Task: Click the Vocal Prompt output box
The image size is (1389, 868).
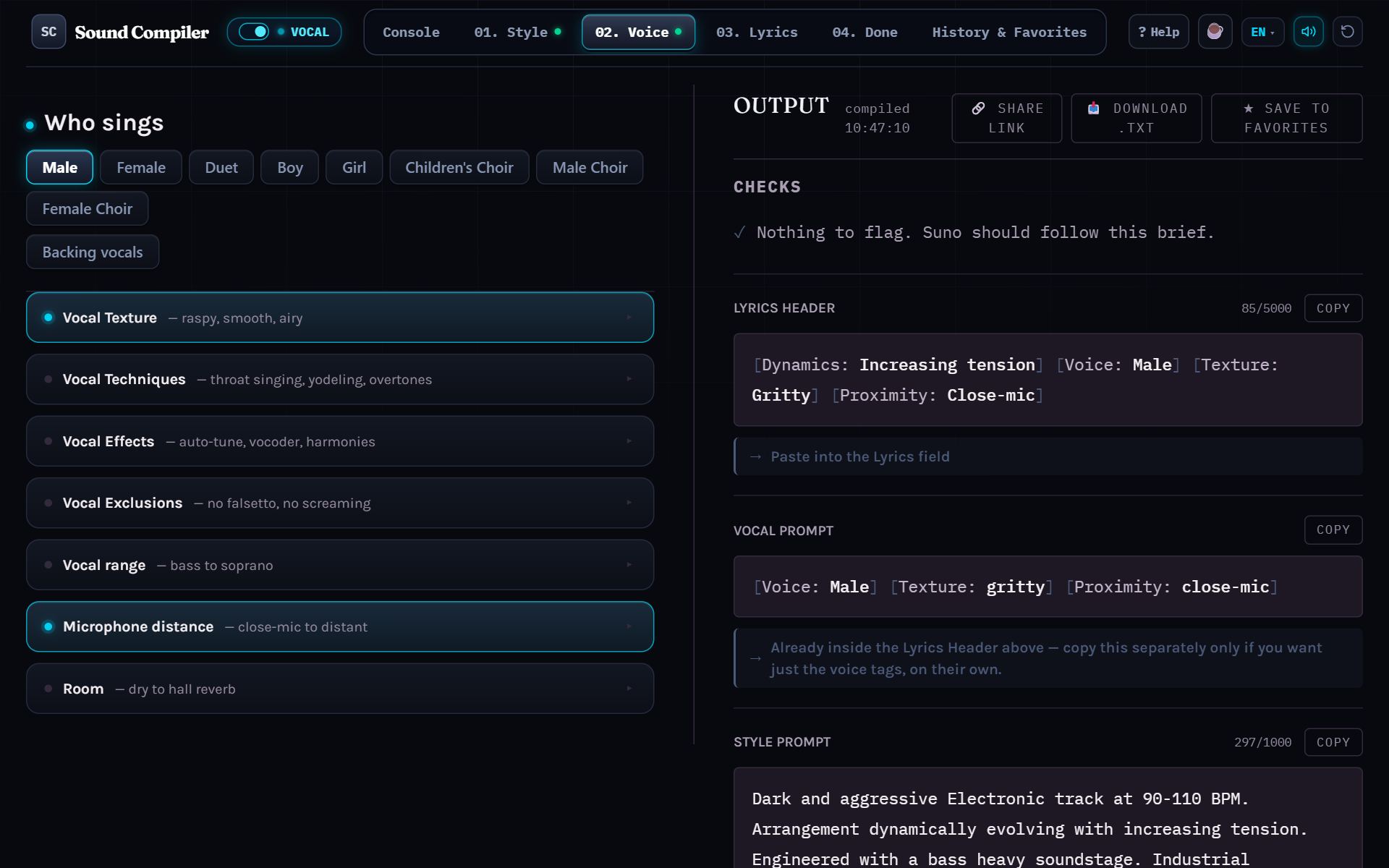Action: [1048, 587]
